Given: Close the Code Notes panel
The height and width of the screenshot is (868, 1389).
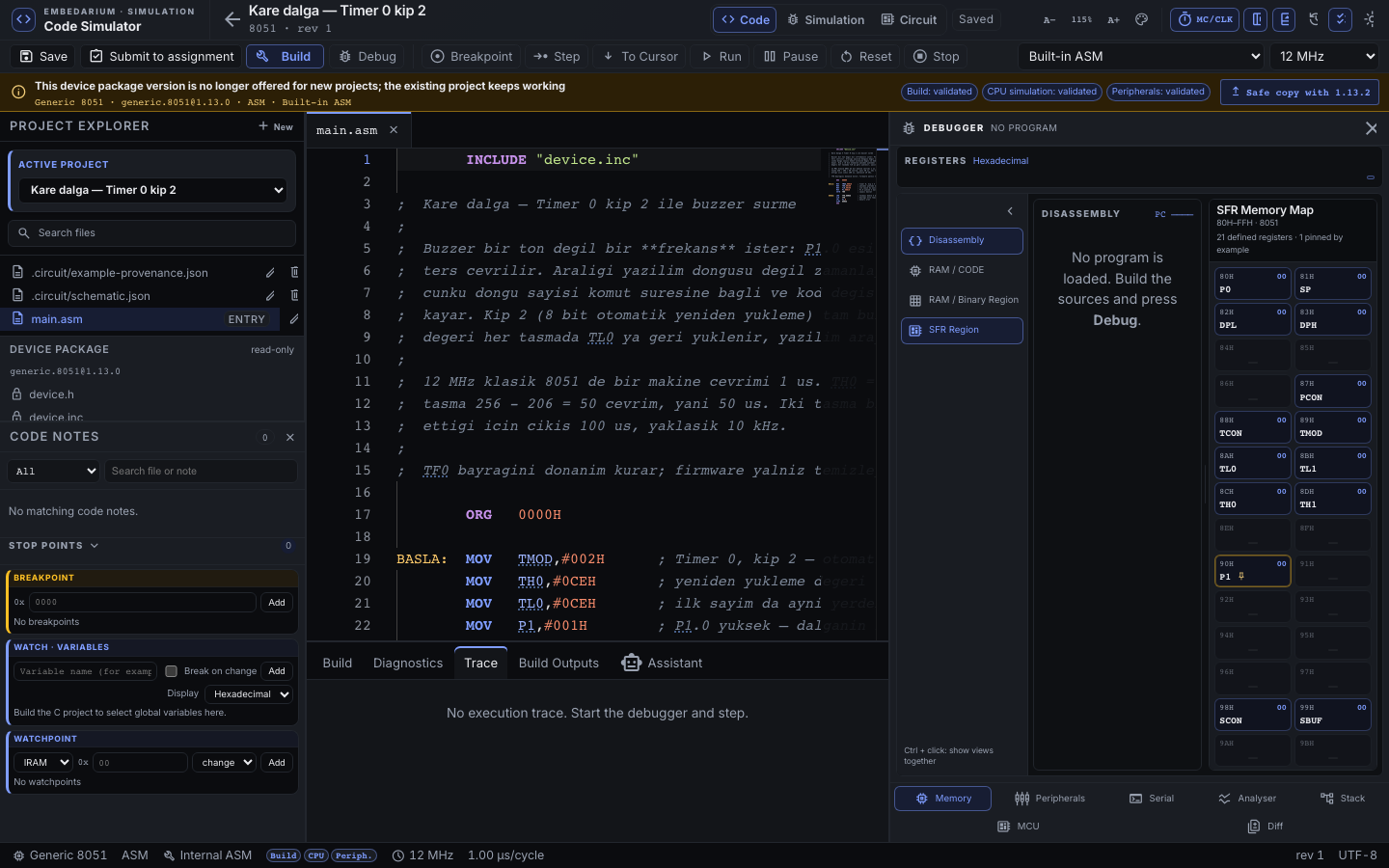Looking at the screenshot, I should [x=290, y=437].
